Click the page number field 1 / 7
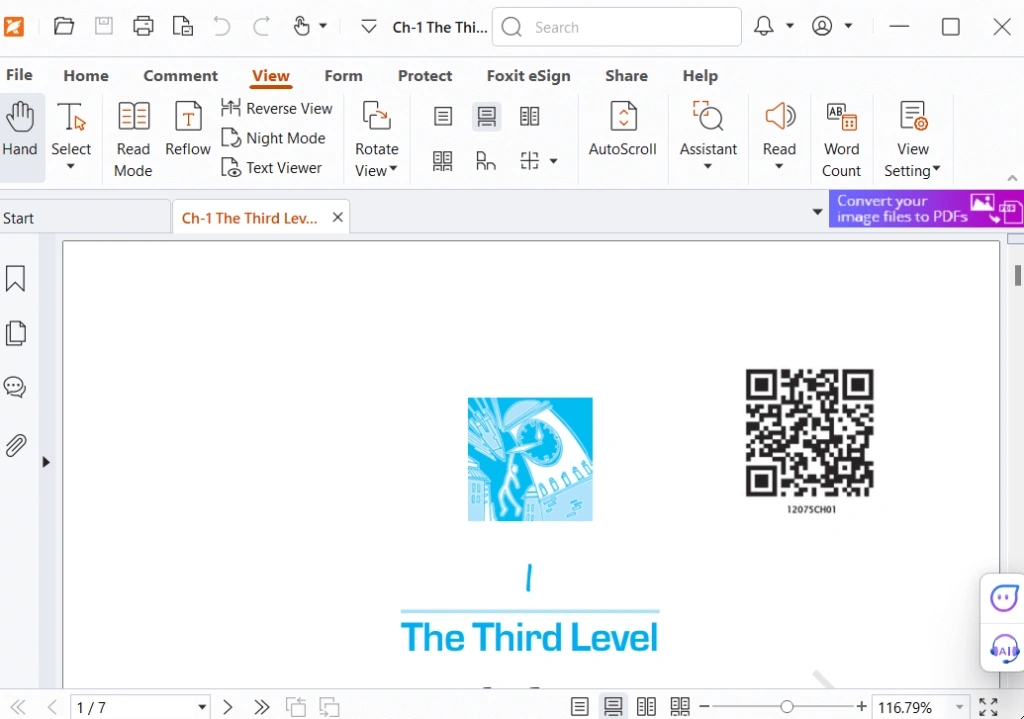 click(140, 708)
